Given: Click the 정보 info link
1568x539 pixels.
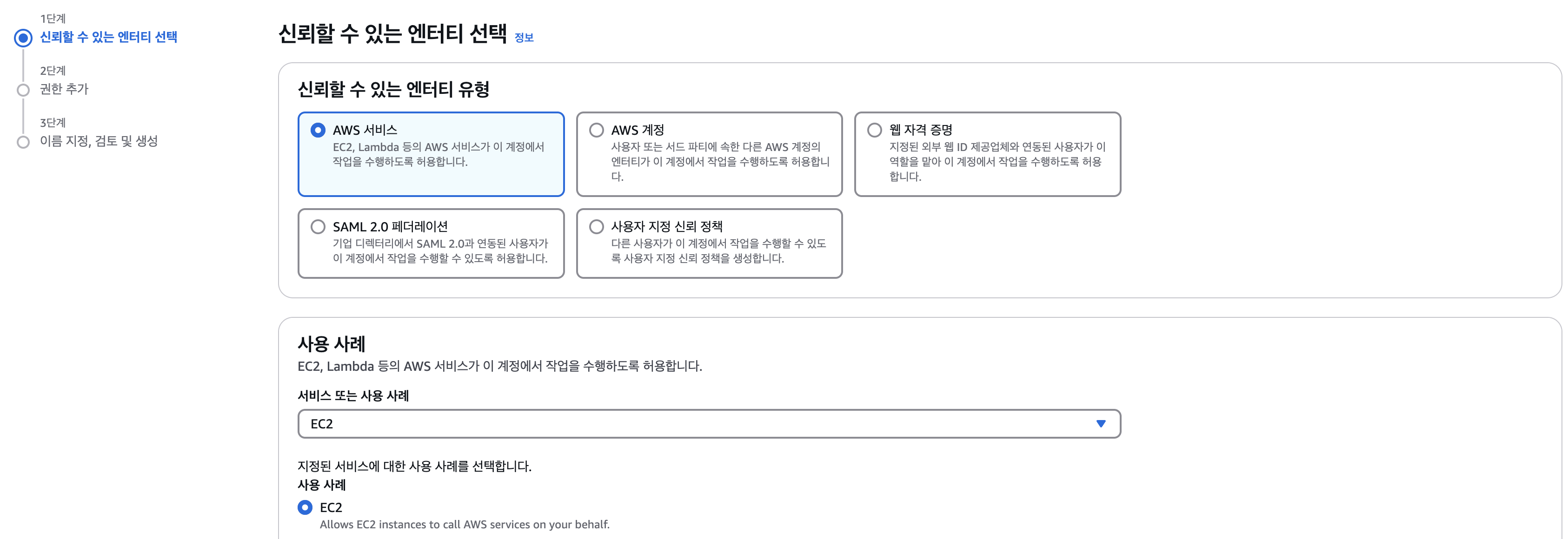Looking at the screenshot, I should 524,38.
